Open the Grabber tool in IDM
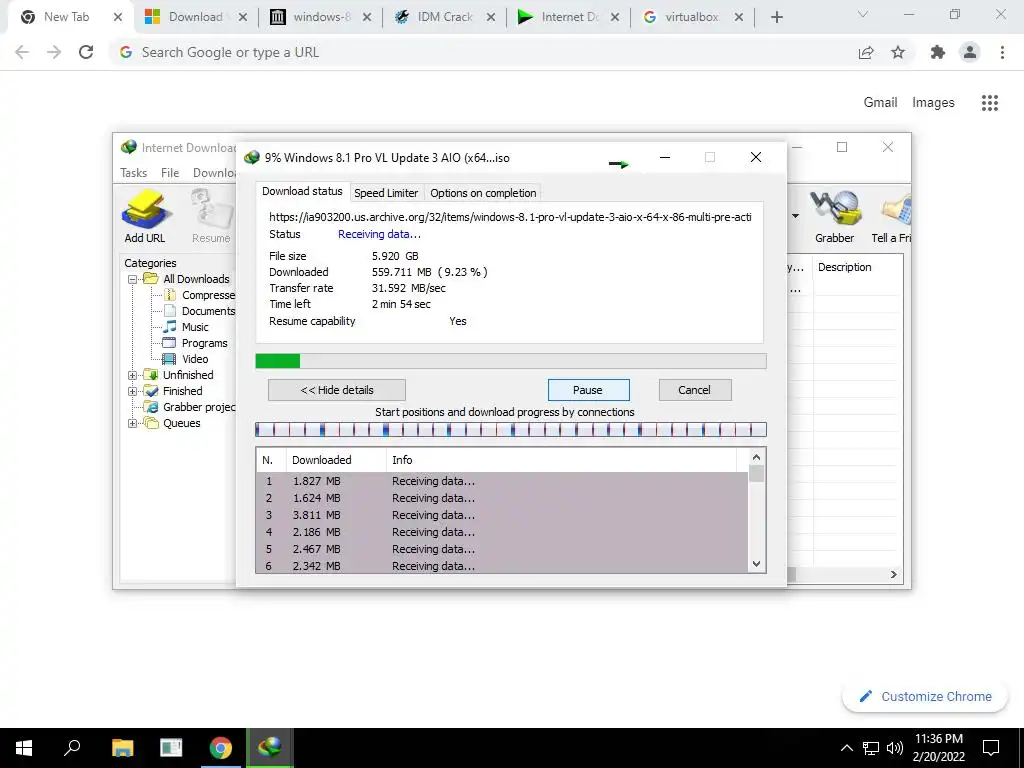1024x768 pixels. [x=834, y=216]
